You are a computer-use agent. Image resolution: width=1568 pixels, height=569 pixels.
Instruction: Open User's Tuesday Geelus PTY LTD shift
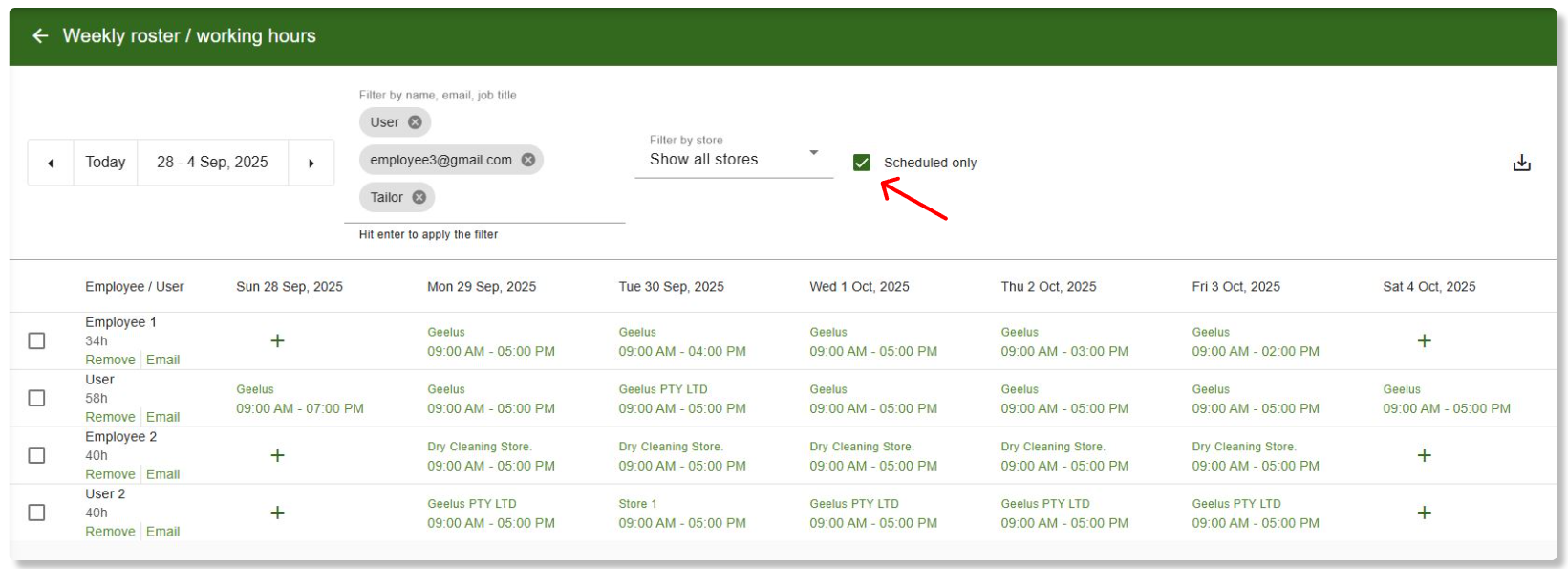click(681, 399)
